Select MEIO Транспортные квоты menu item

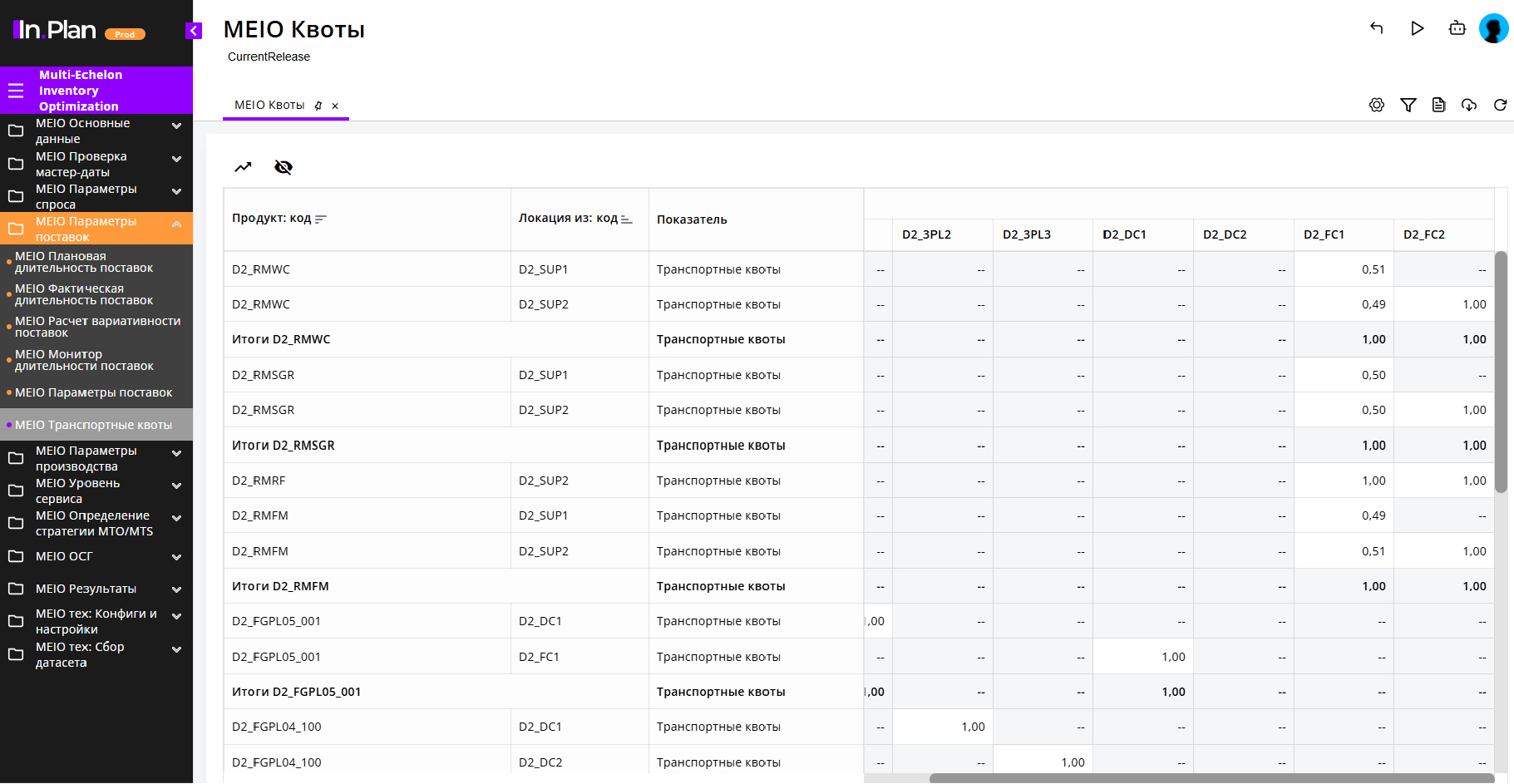pyautogui.click(x=93, y=425)
